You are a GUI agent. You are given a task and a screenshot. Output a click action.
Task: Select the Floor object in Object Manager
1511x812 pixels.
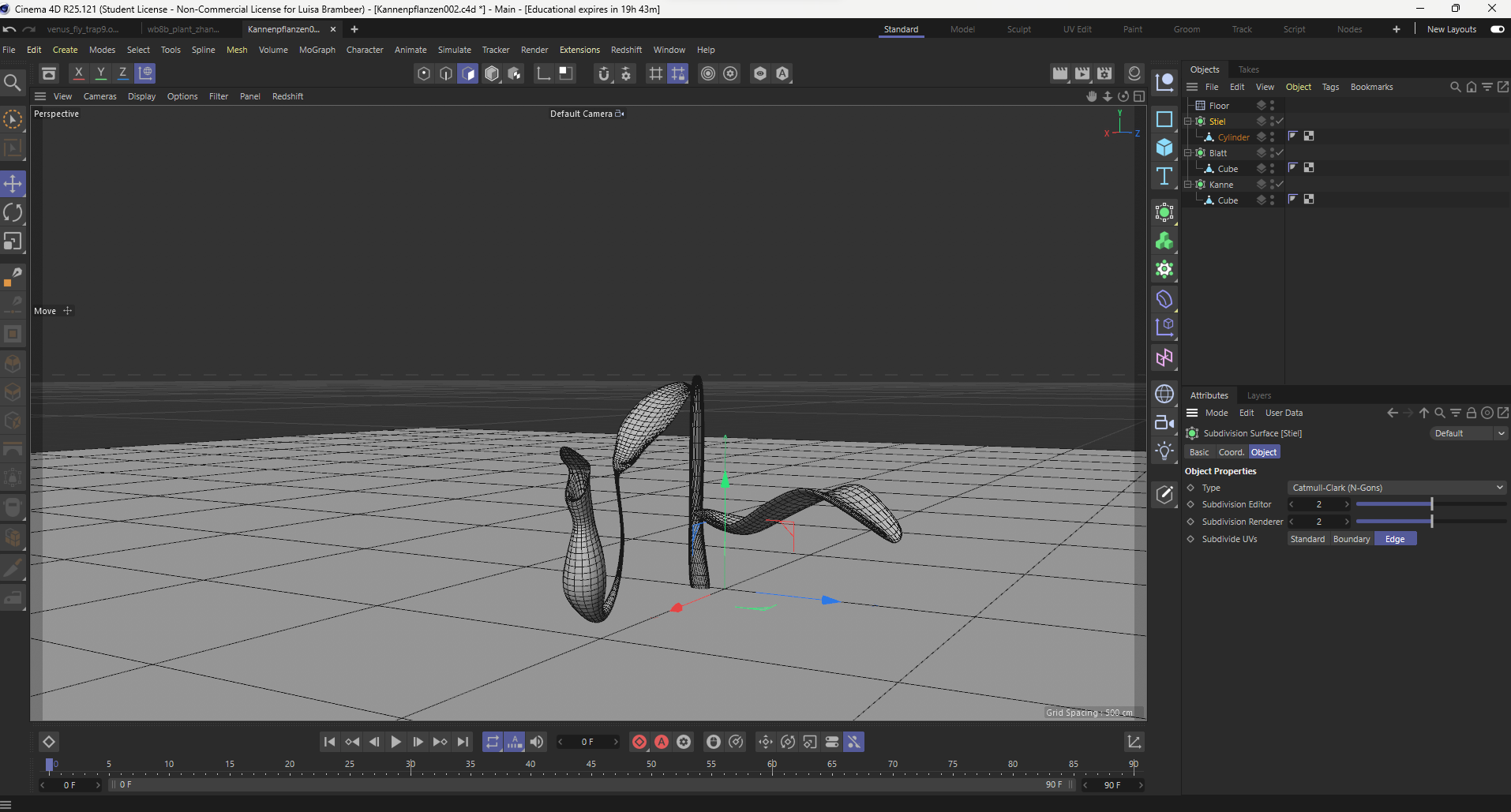[x=1219, y=106]
